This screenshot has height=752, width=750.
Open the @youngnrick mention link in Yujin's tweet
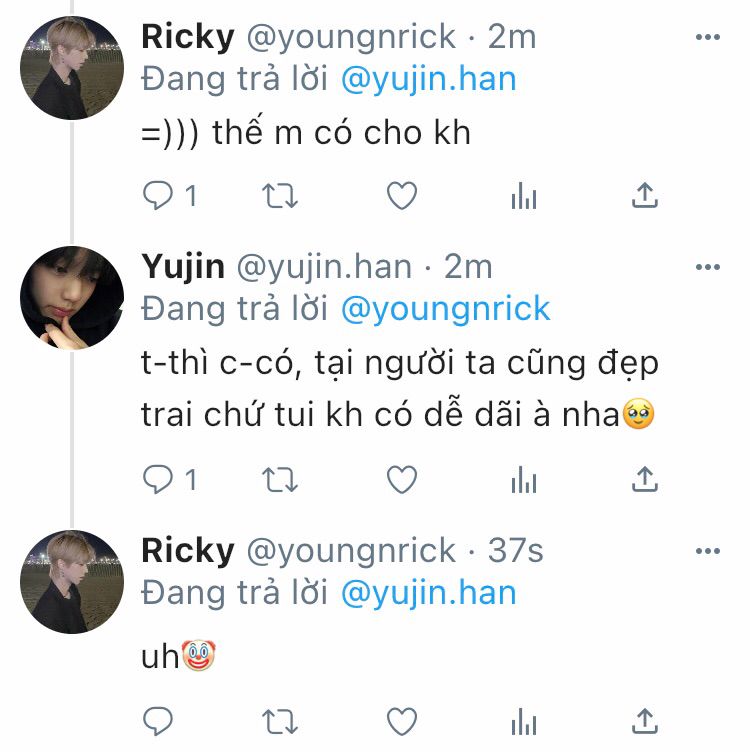pos(445,309)
